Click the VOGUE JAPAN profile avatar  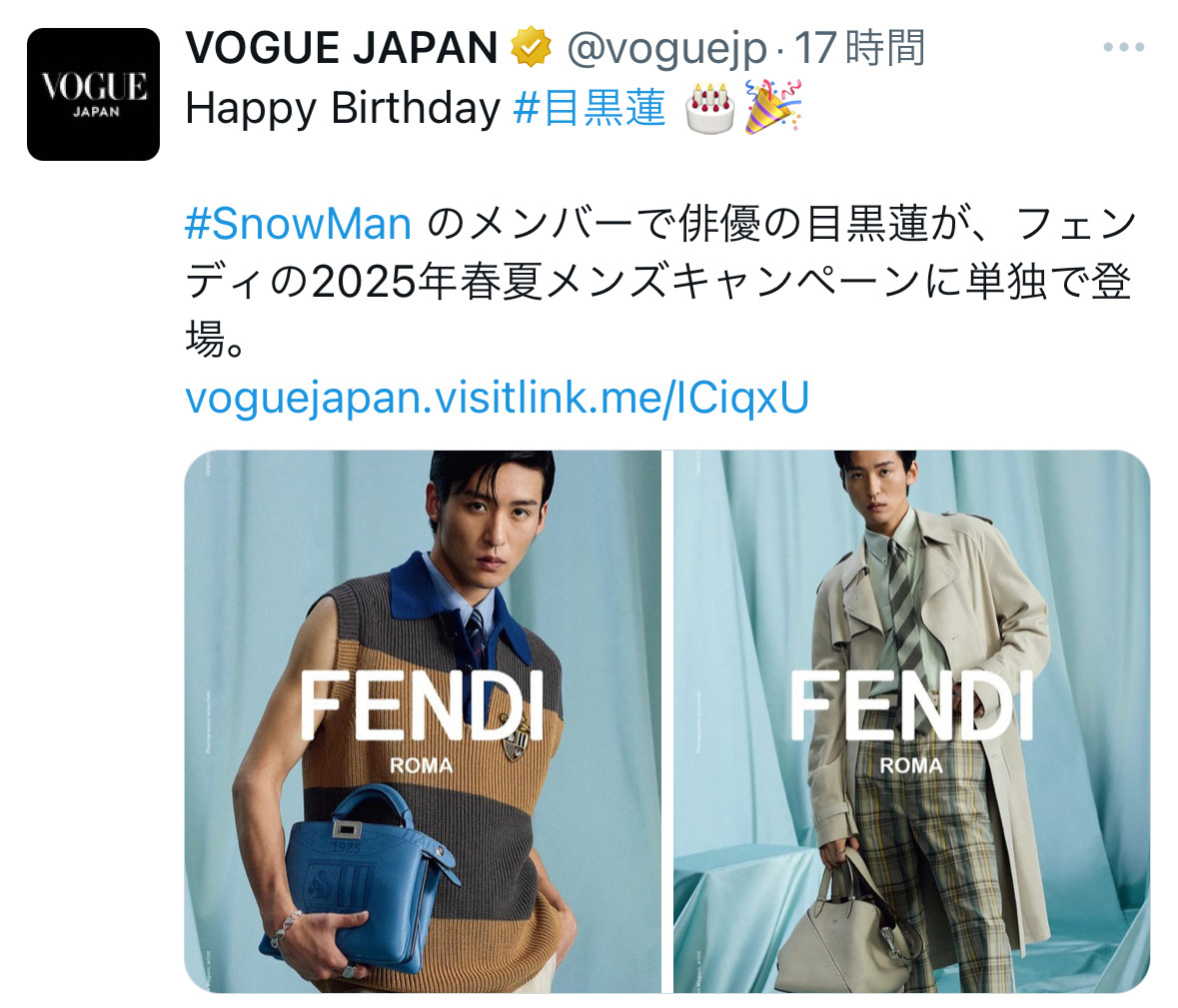coord(93,94)
